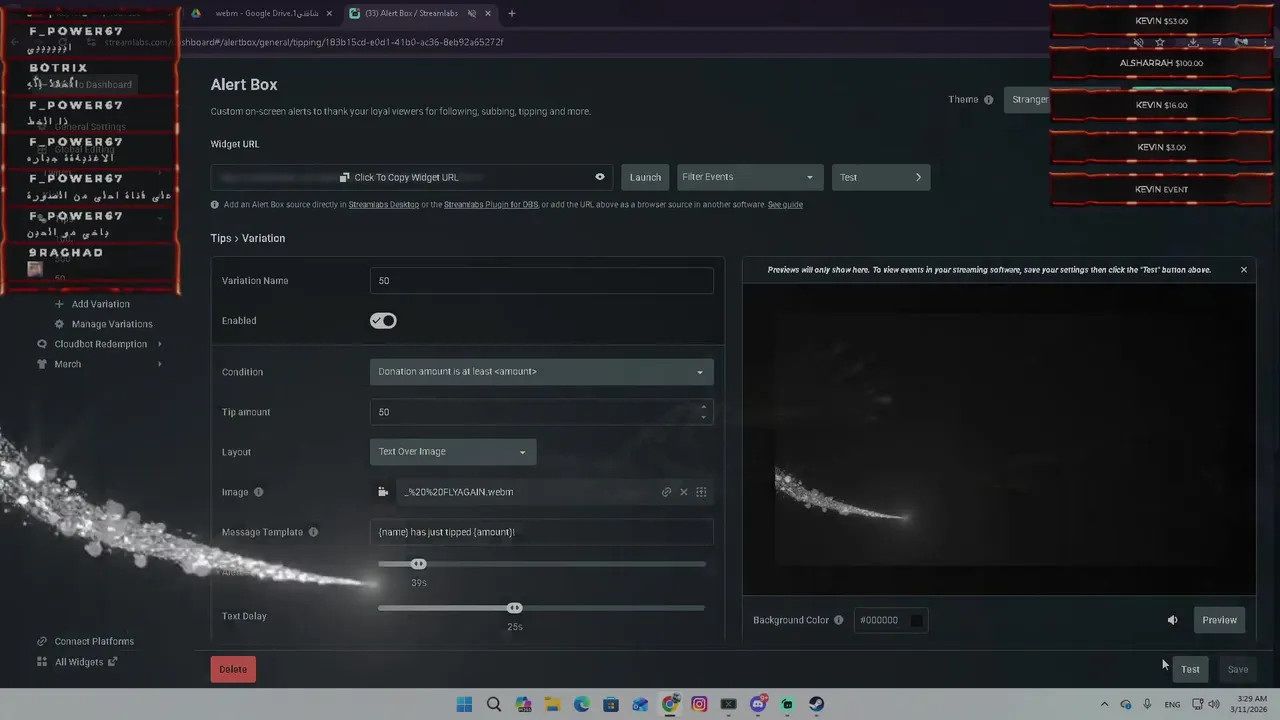Screen dimensions: 1280x720
Task: Click the Preview button
Action: [x=1219, y=620]
